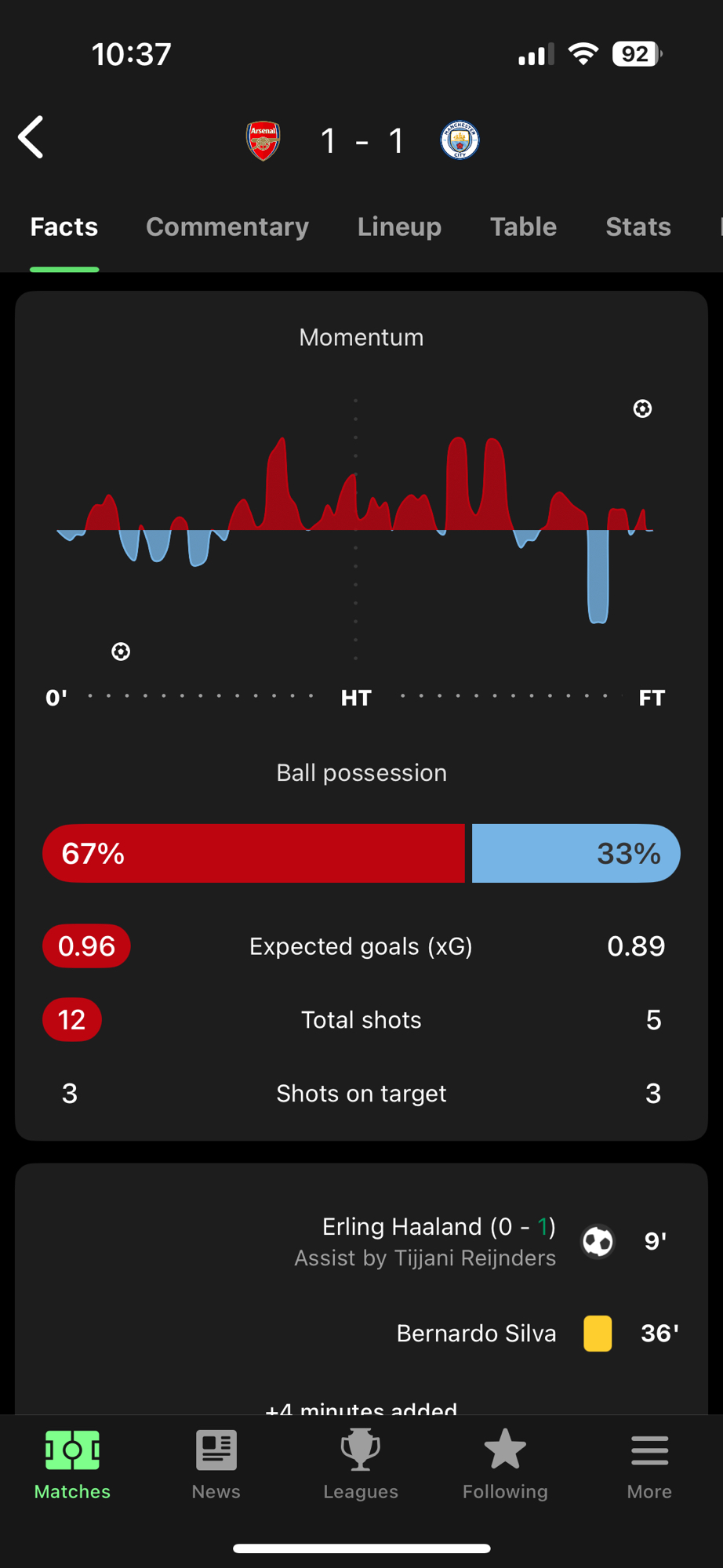Select the Facts tab
723x1568 pixels.
click(x=64, y=227)
